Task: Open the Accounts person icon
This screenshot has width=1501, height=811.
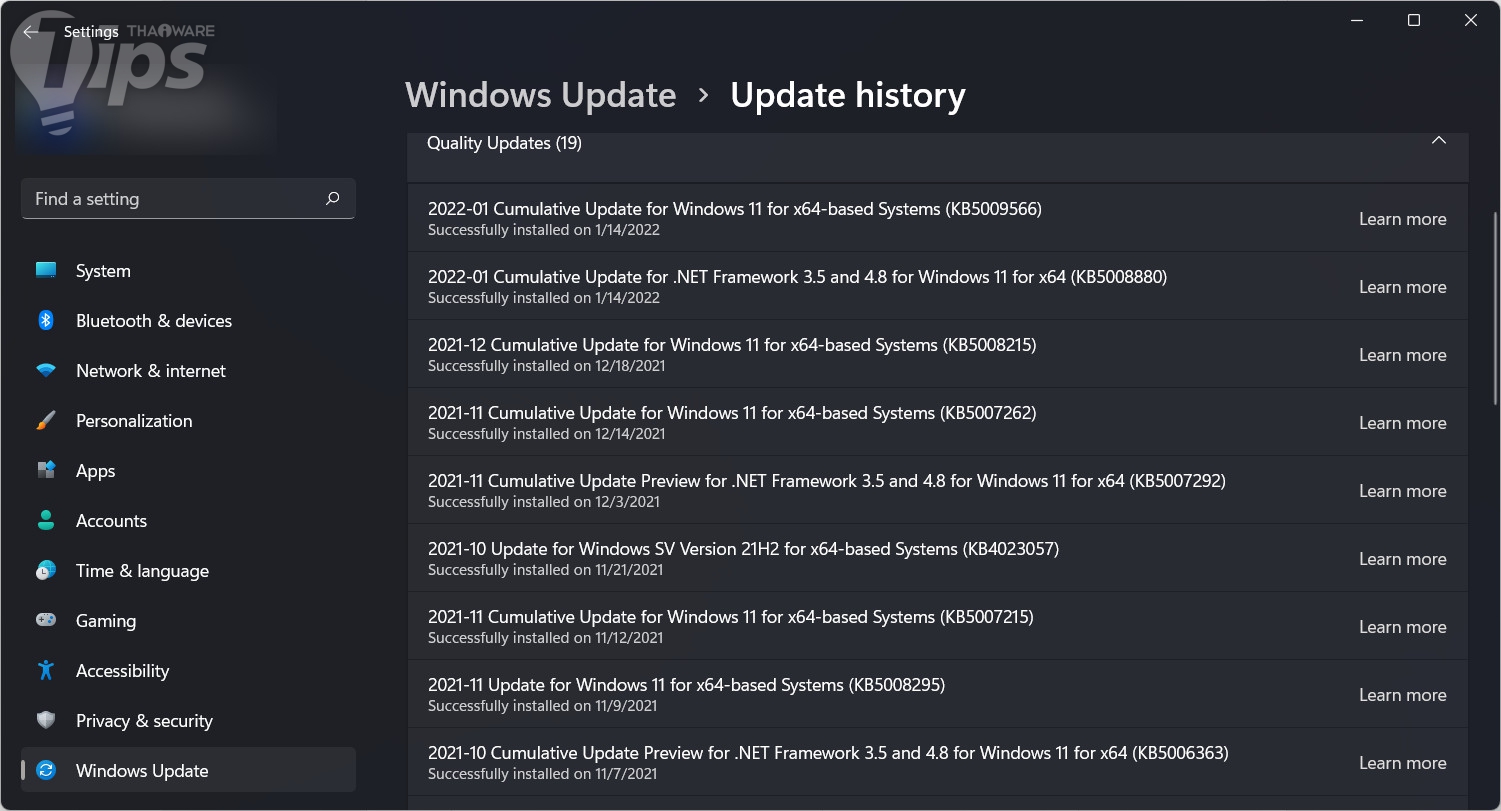Action: 46,521
